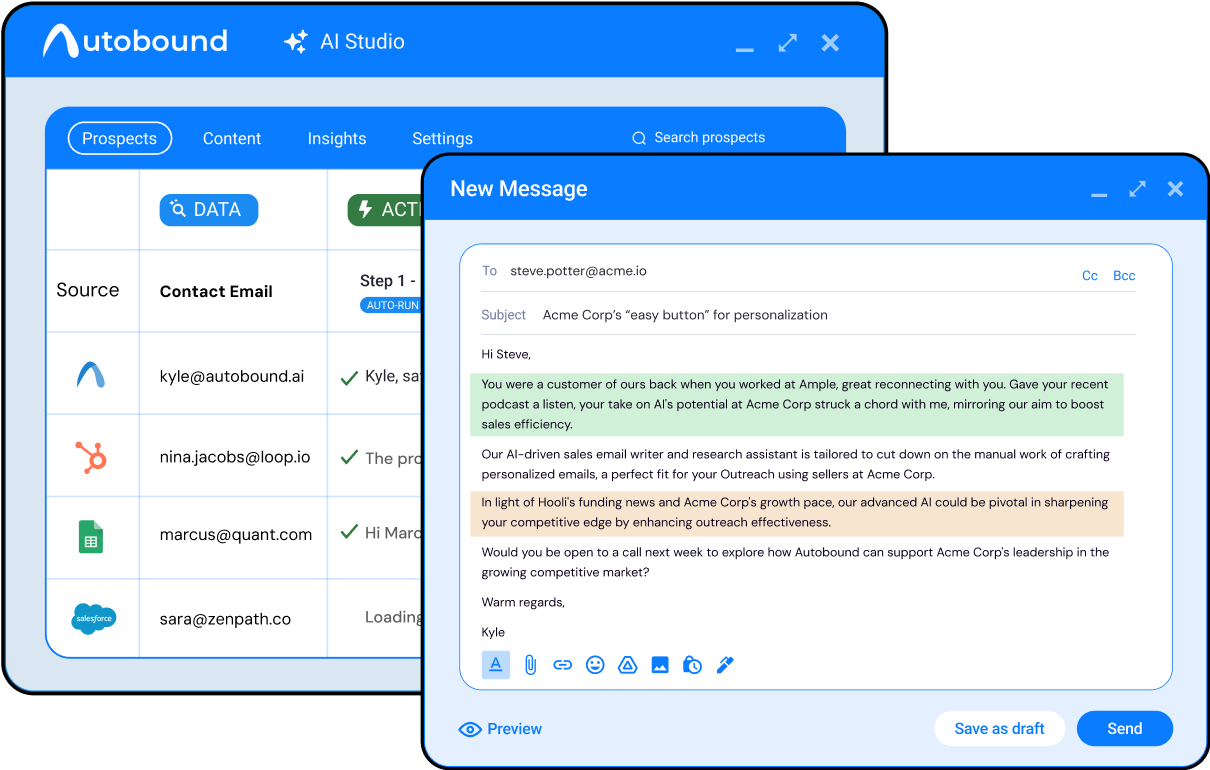Click the Step 1 column header
Image resolution: width=1210 pixels, height=770 pixels.
pyautogui.click(x=388, y=281)
